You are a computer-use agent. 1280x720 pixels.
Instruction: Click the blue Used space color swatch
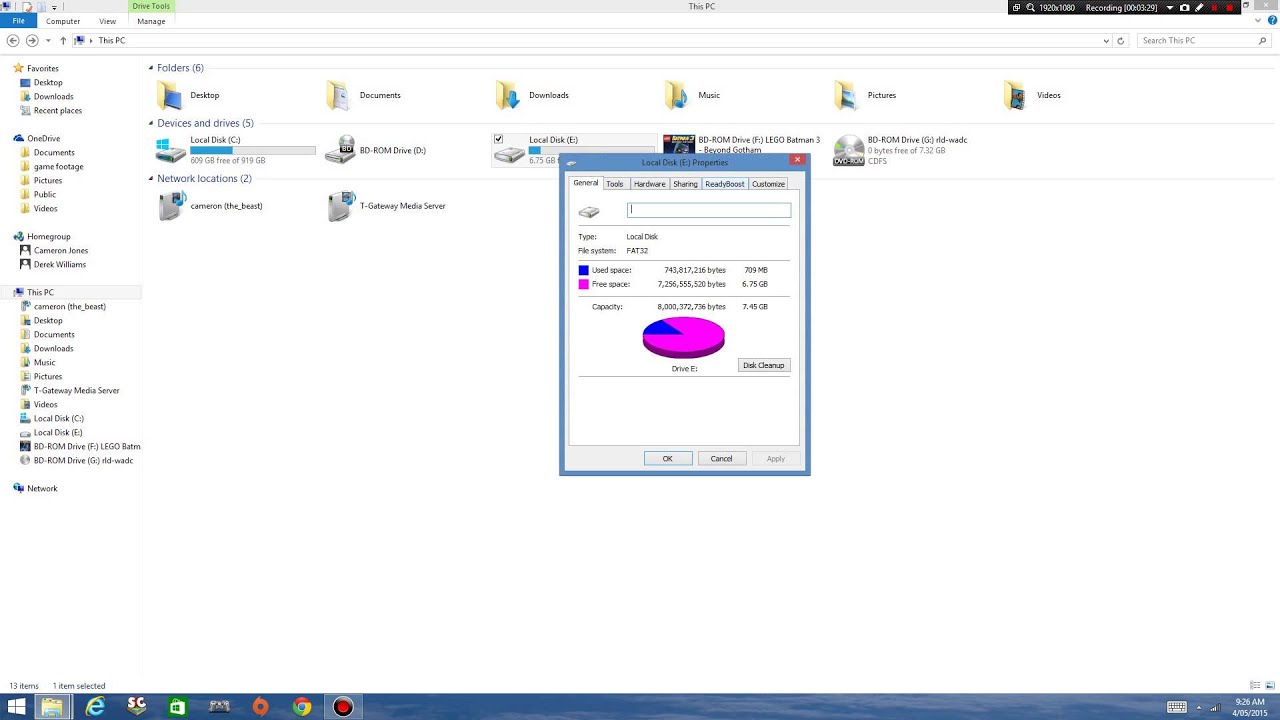[584, 270]
